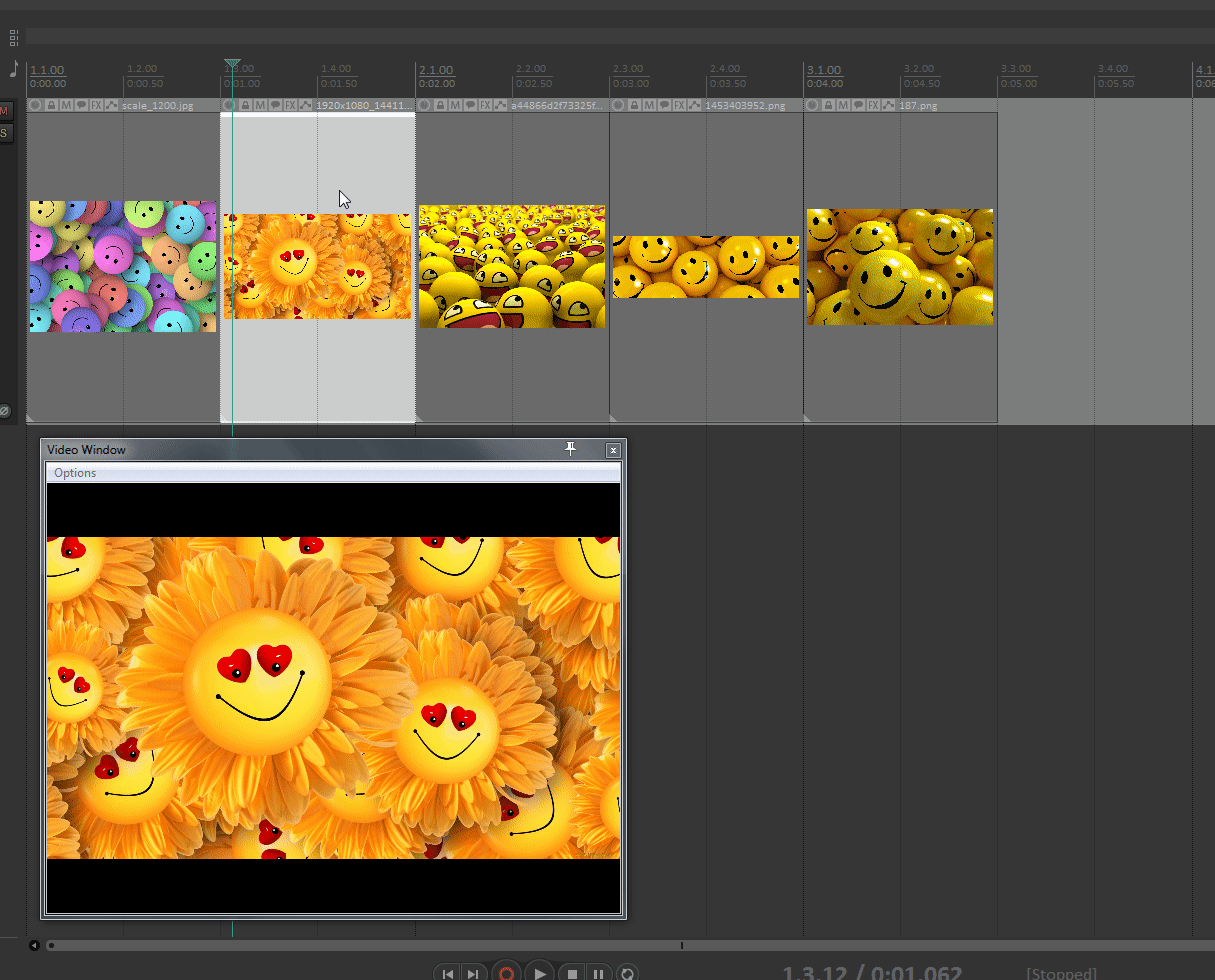The width and height of the screenshot is (1215, 980).
Task: Click the 3.1.00 marker on timeline ruler
Action: point(824,71)
